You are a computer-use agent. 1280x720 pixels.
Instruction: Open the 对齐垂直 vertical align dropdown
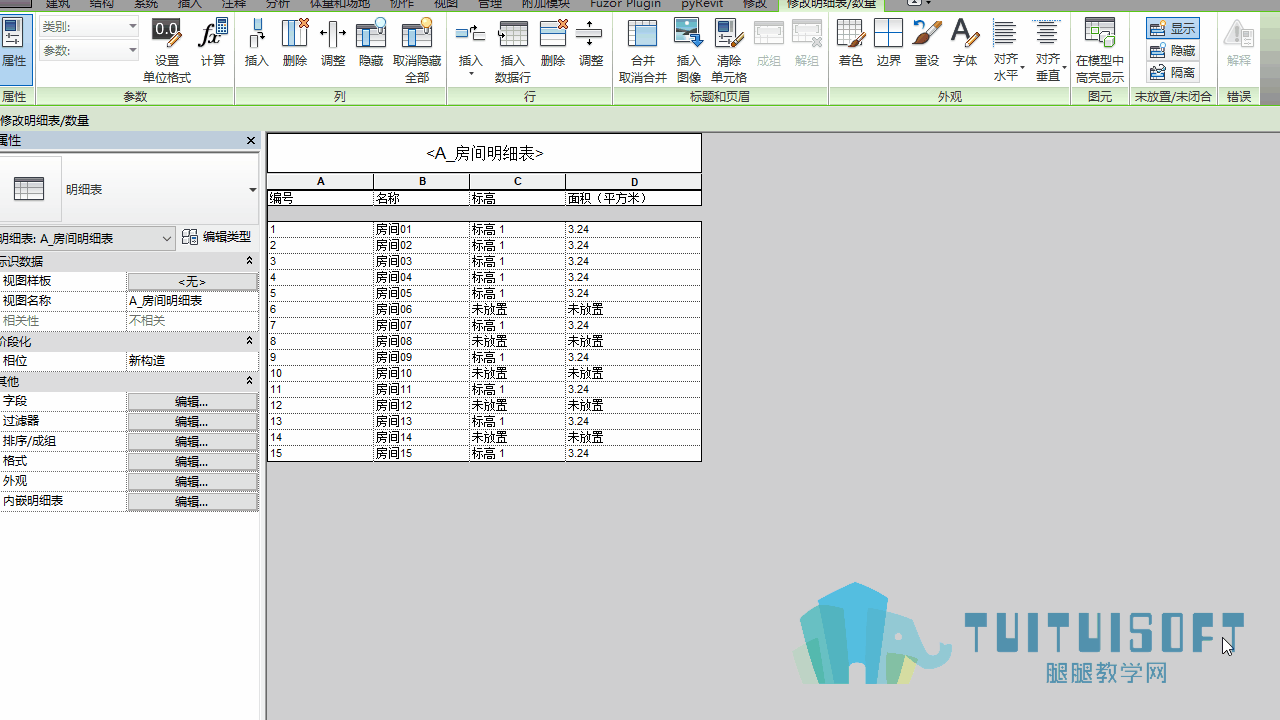tap(1048, 51)
